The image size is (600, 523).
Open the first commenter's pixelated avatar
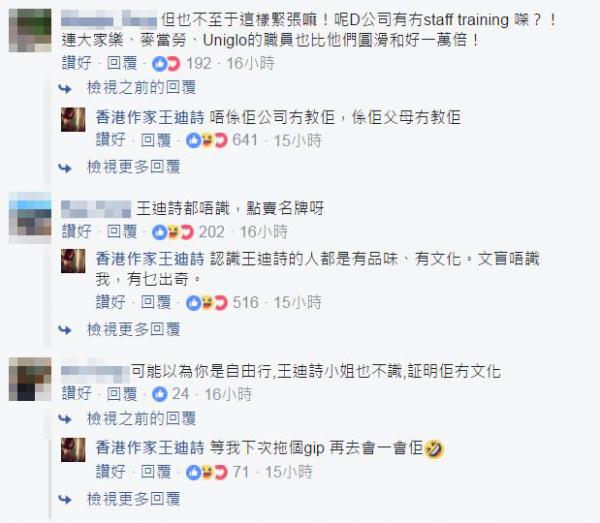pos(30,30)
